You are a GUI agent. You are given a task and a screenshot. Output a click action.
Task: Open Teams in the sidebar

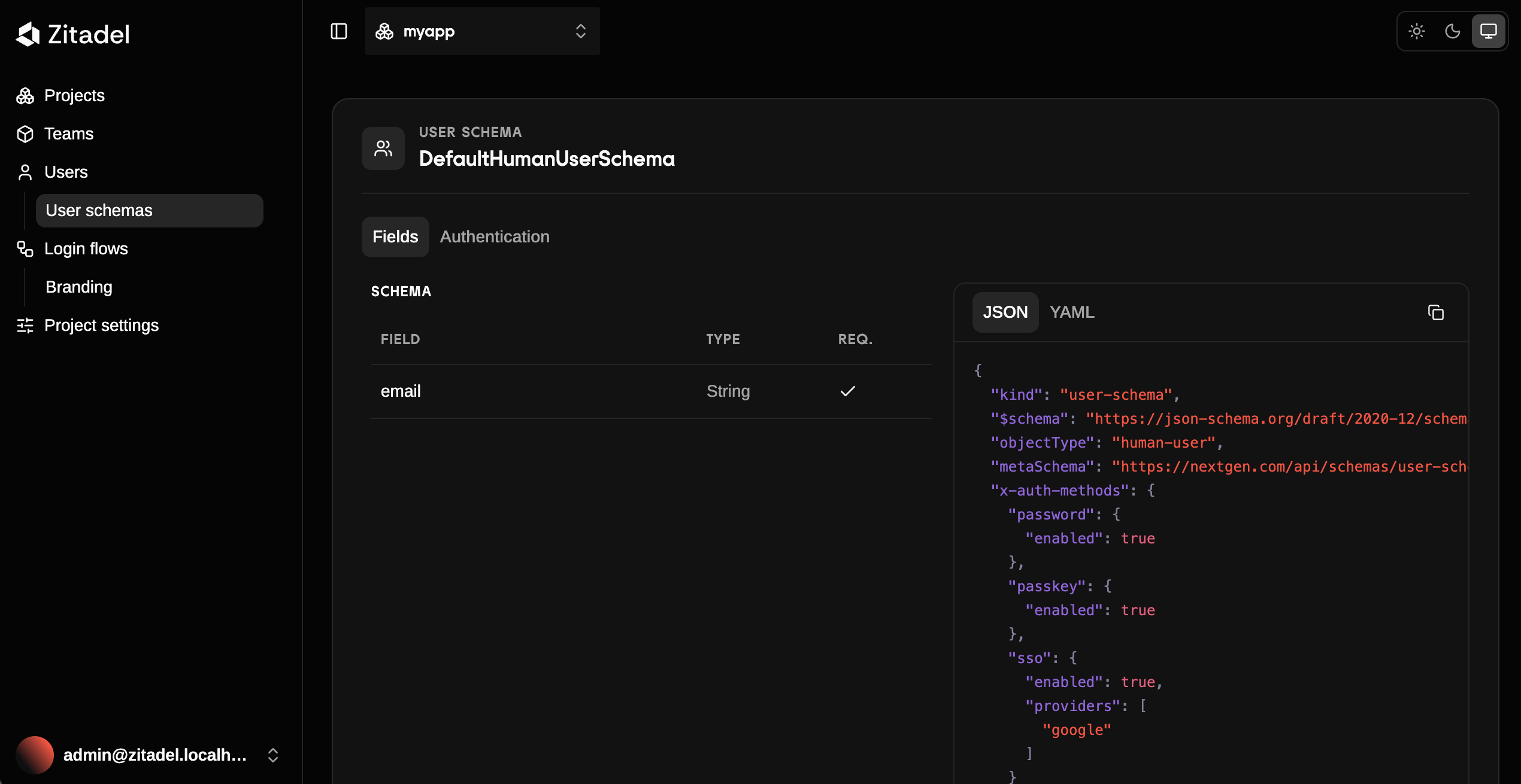click(69, 134)
